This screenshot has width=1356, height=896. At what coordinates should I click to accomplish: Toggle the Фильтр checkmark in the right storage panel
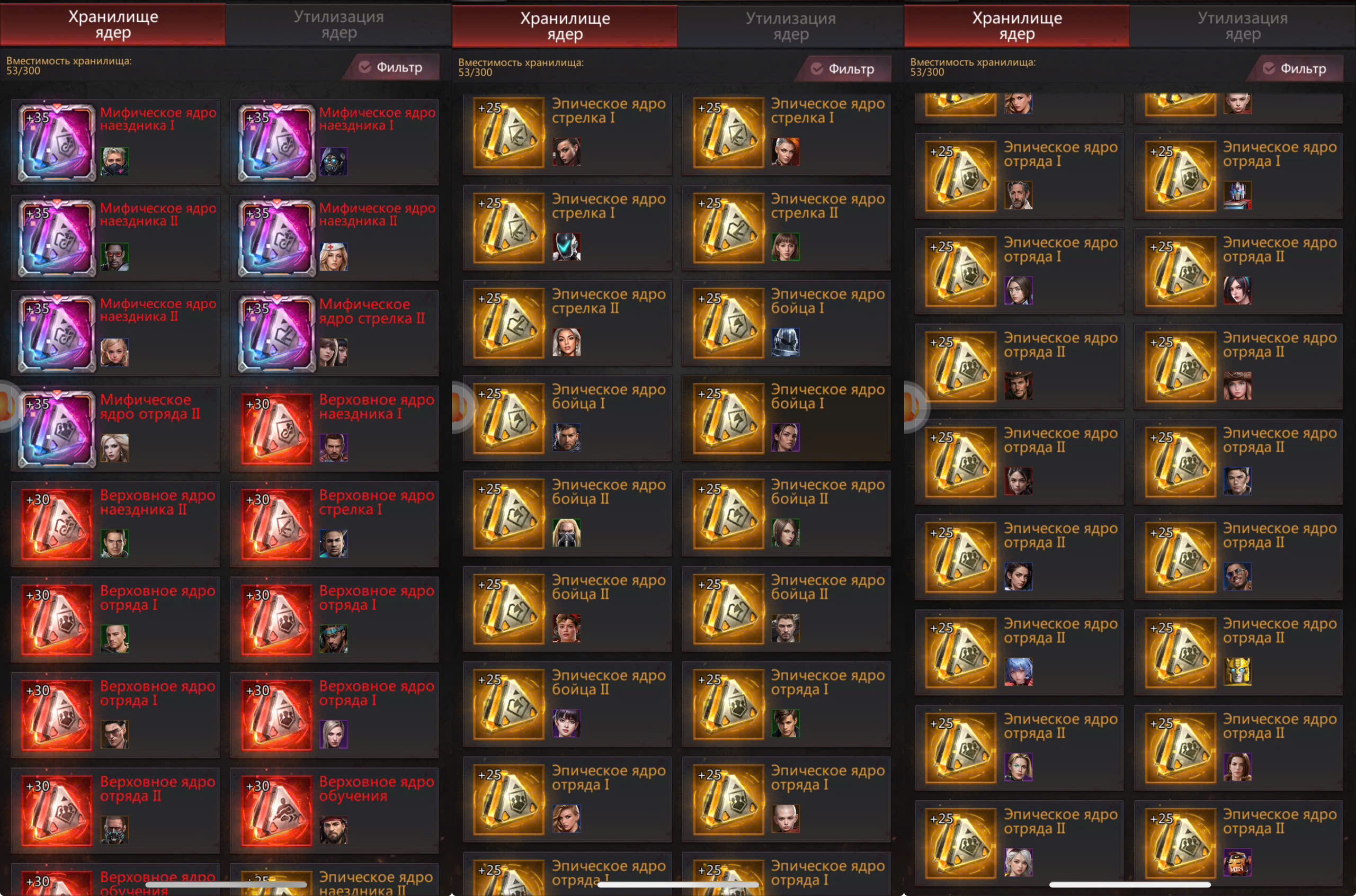(1269, 68)
